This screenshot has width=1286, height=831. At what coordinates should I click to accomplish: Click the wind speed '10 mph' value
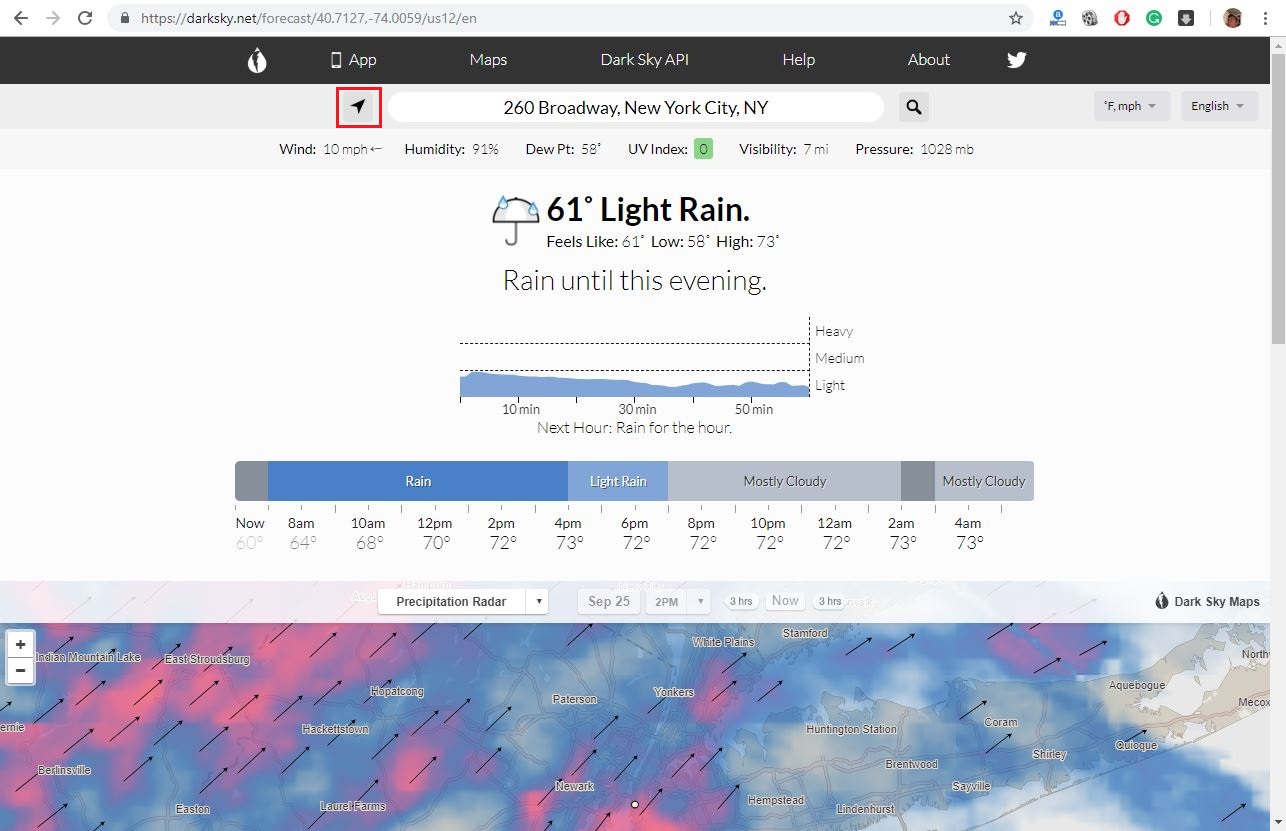pos(346,149)
